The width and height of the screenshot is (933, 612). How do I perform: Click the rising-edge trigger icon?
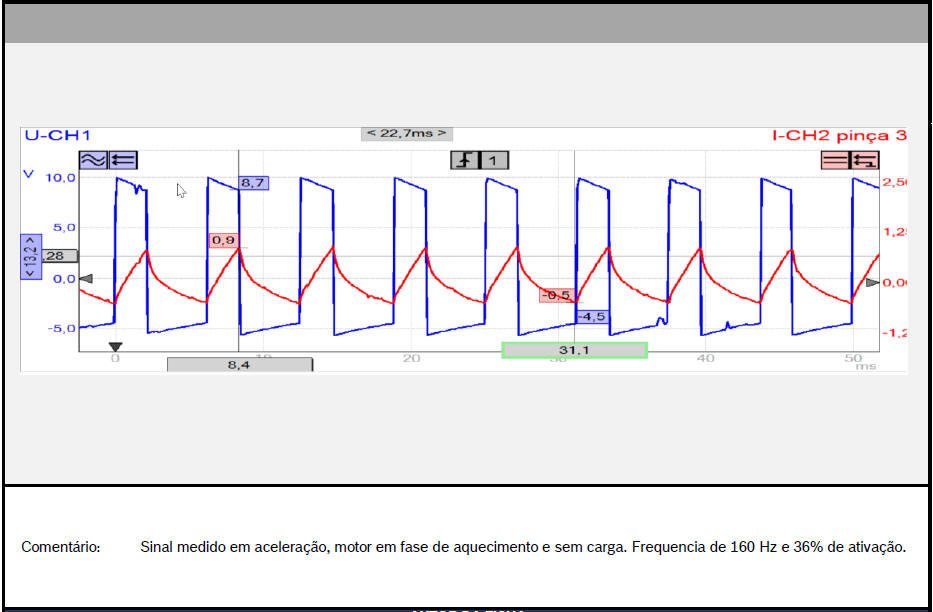click(465, 159)
